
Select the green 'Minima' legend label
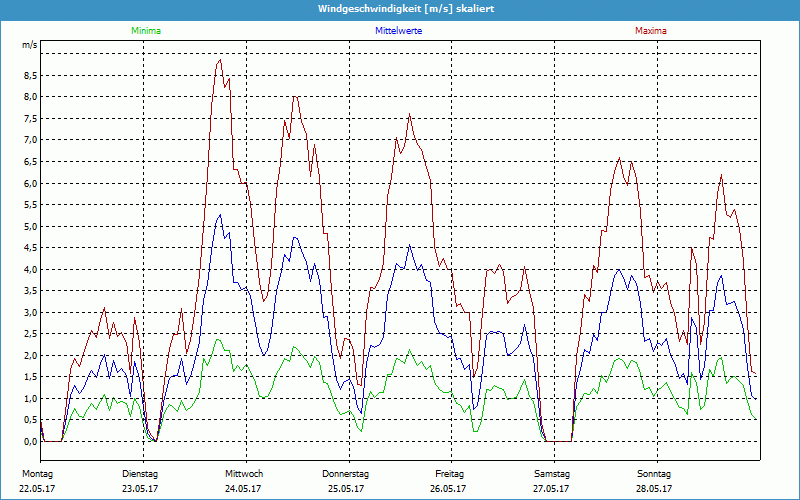point(146,31)
